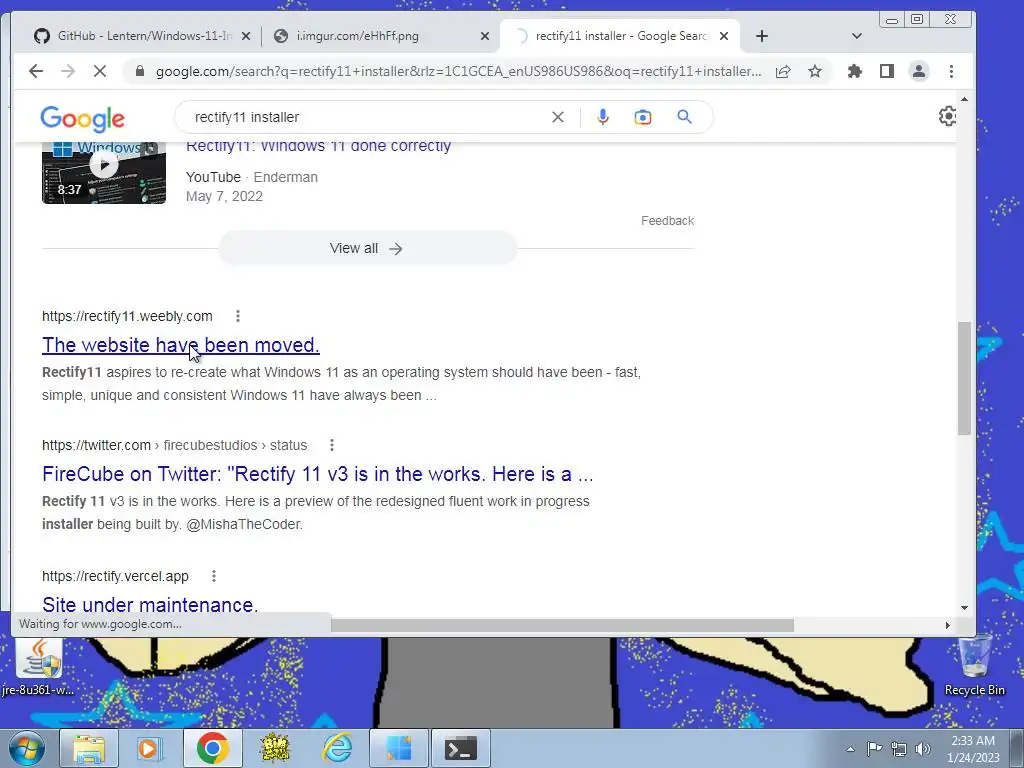Click the scroll down arrow
This screenshot has height=768, width=1024.
click(965, 607)
